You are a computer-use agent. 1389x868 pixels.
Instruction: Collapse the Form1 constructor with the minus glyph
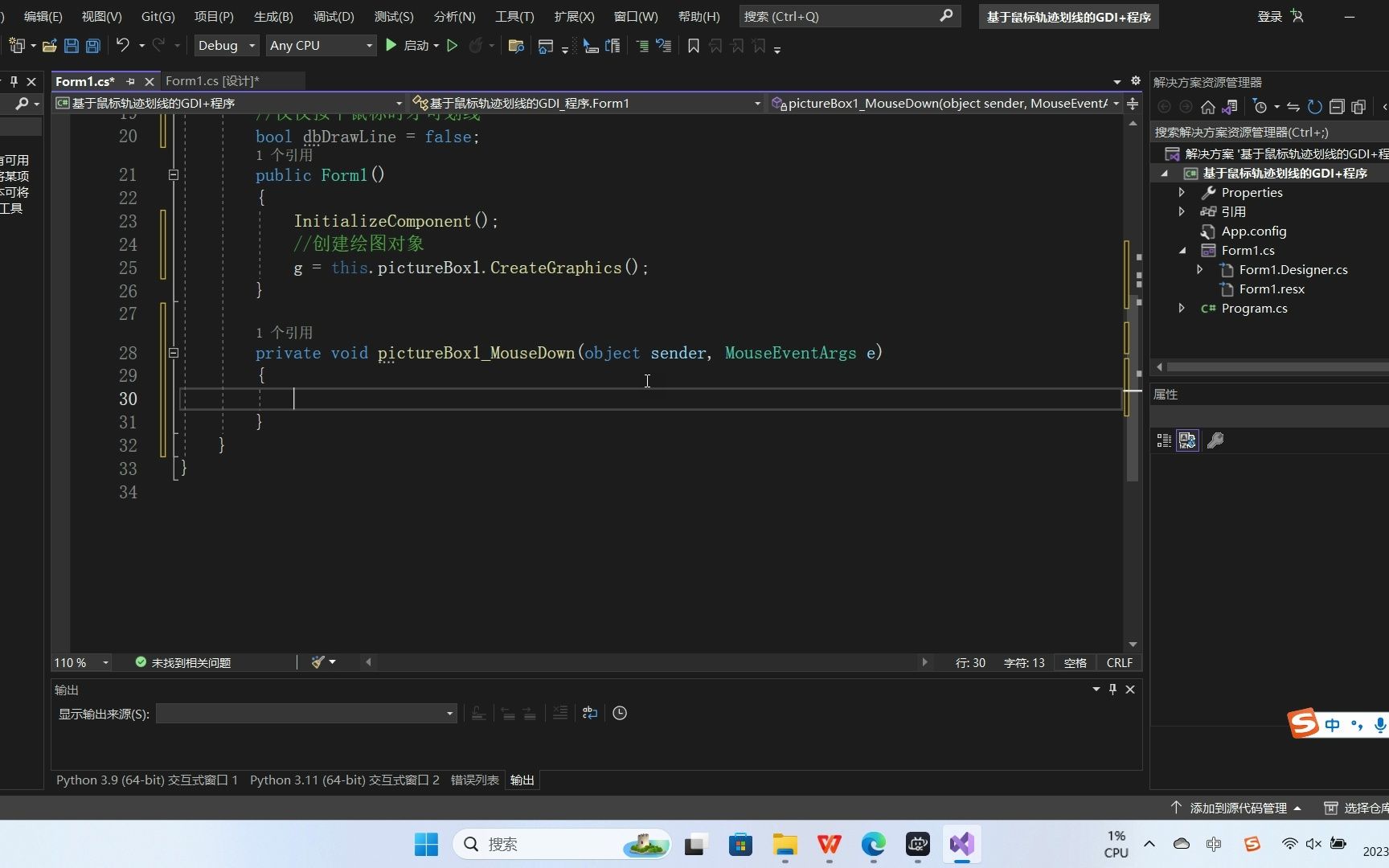coord(173,174)
